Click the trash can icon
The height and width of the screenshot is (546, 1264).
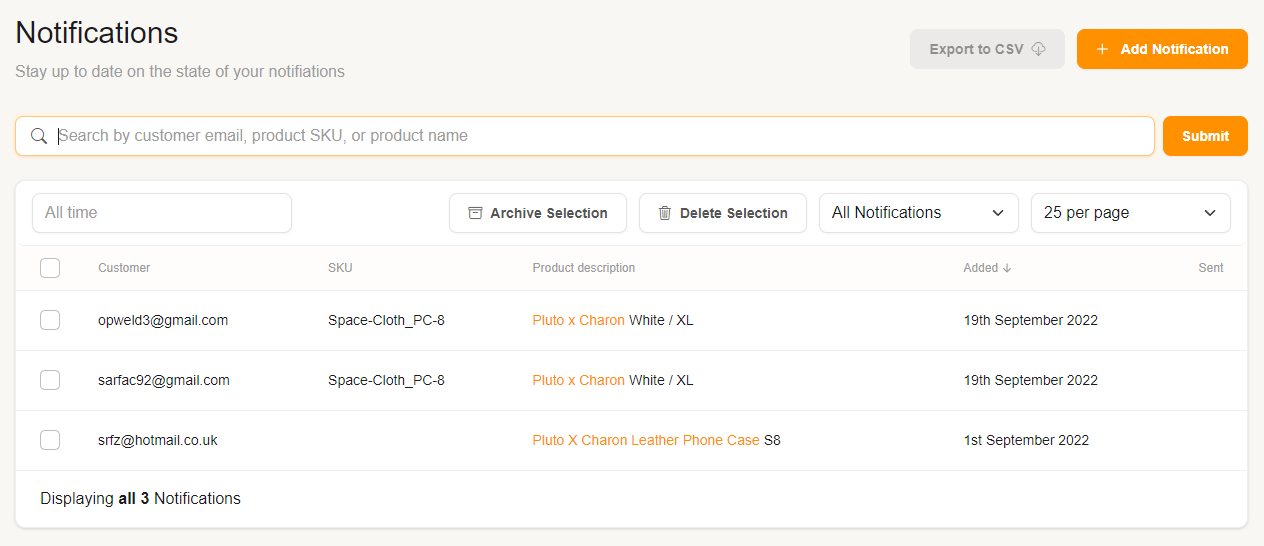tap(665, 213)
